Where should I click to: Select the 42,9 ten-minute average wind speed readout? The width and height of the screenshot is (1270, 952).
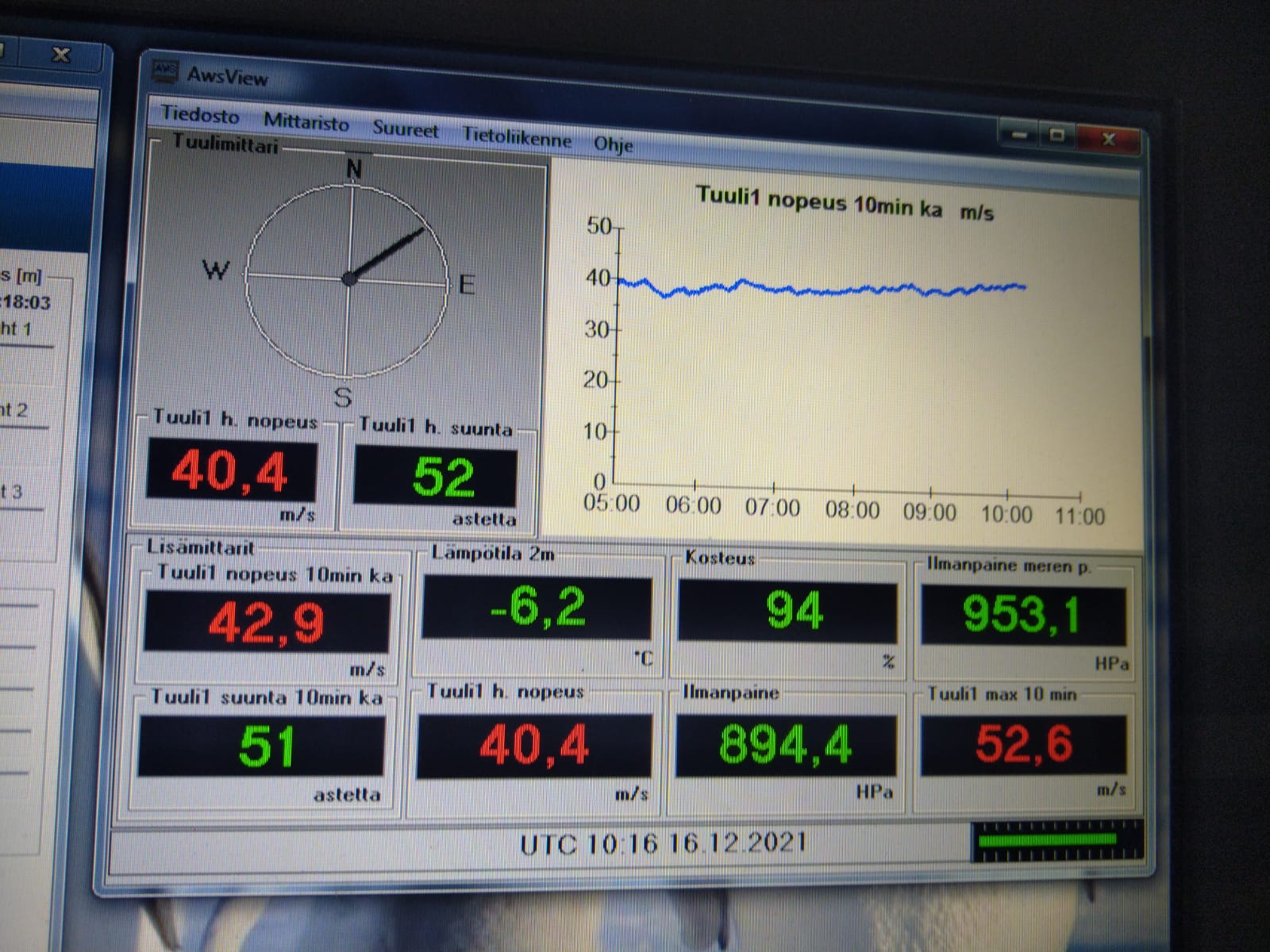tap(266, 622)
